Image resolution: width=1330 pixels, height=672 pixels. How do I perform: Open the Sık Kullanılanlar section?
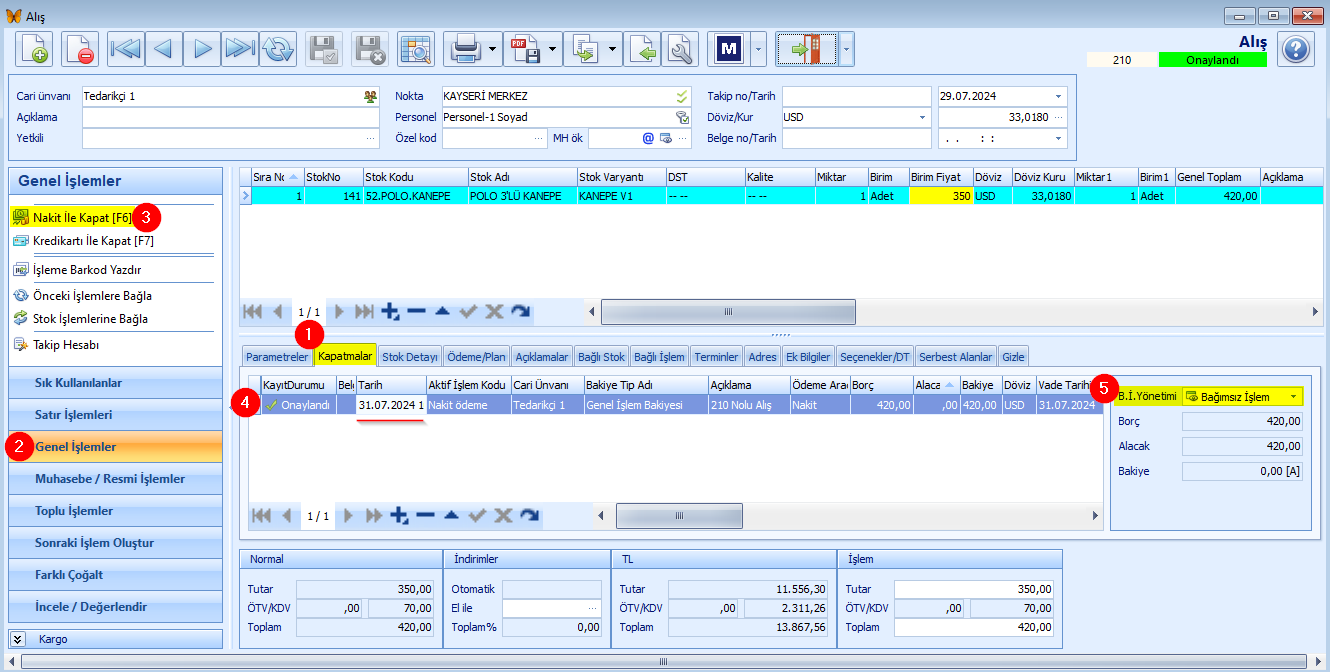tap(115, 383)
